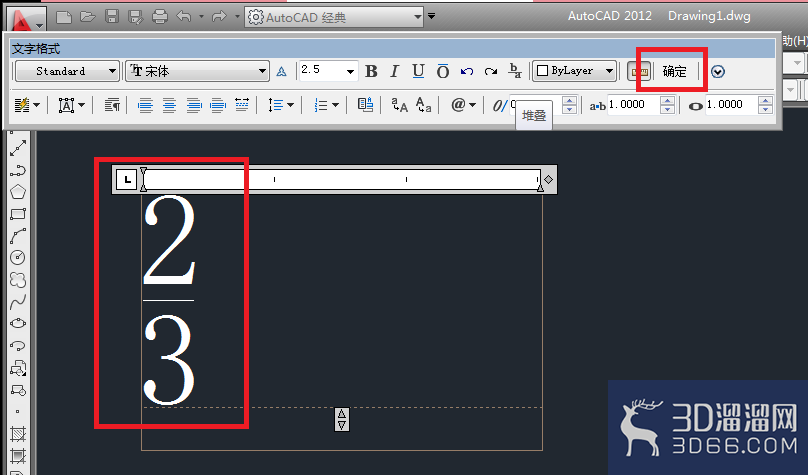
Task: Click the tracking value field 1.0000
Action: [633, 105]
